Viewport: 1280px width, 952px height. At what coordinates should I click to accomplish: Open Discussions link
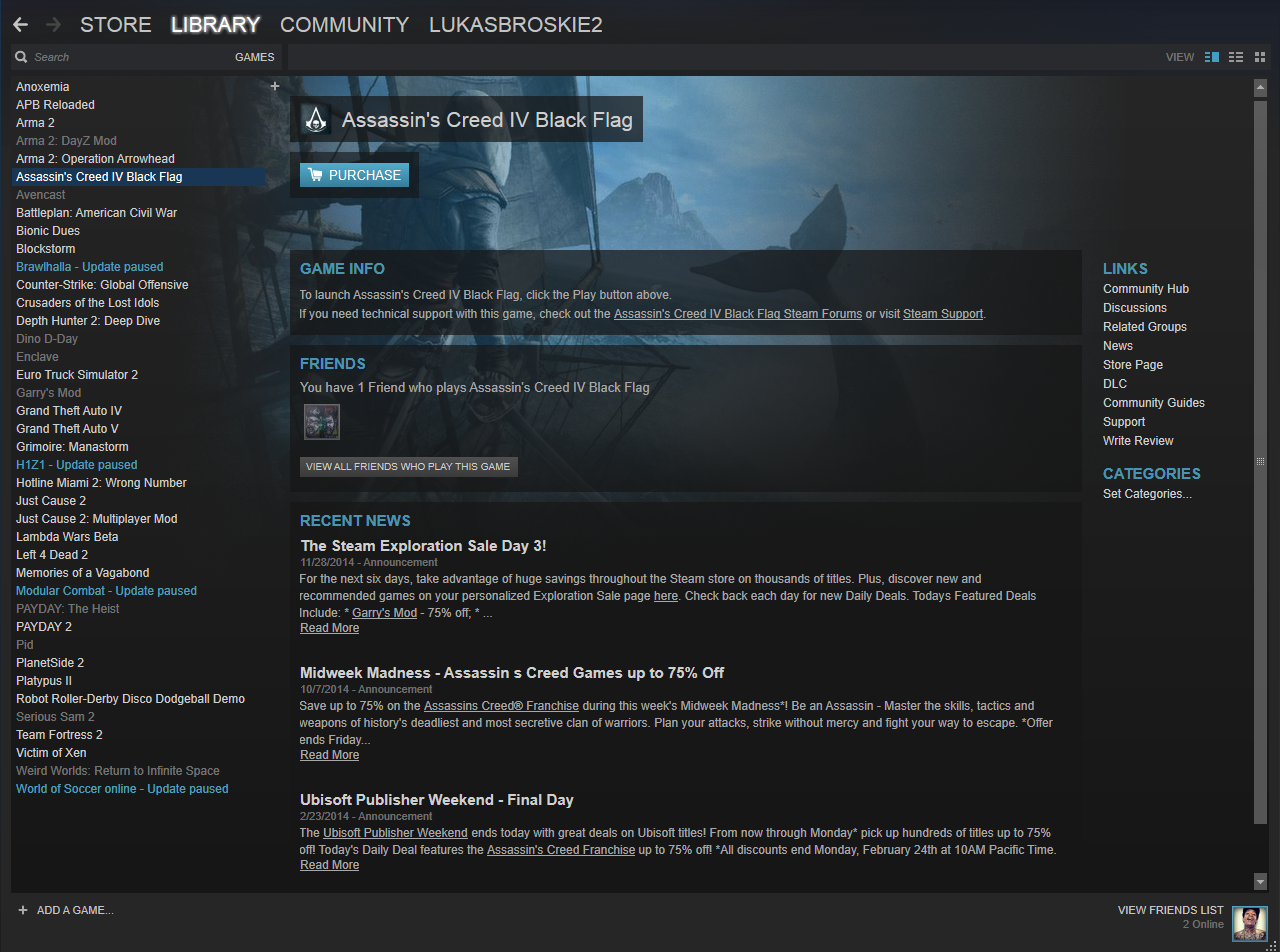pos(1135,308)
